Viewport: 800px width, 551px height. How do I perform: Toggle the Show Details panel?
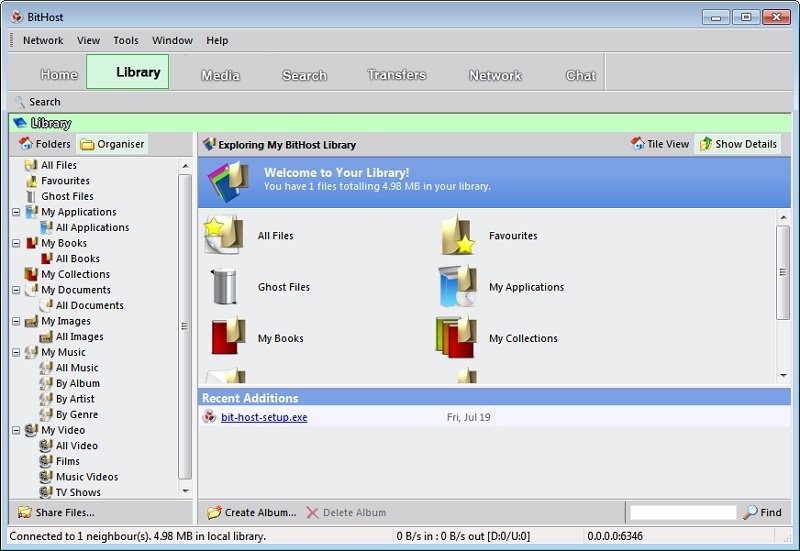tap(737, 144)
